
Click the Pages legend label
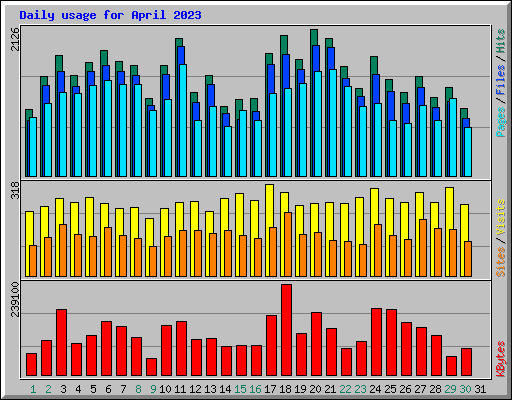[500, 122]
